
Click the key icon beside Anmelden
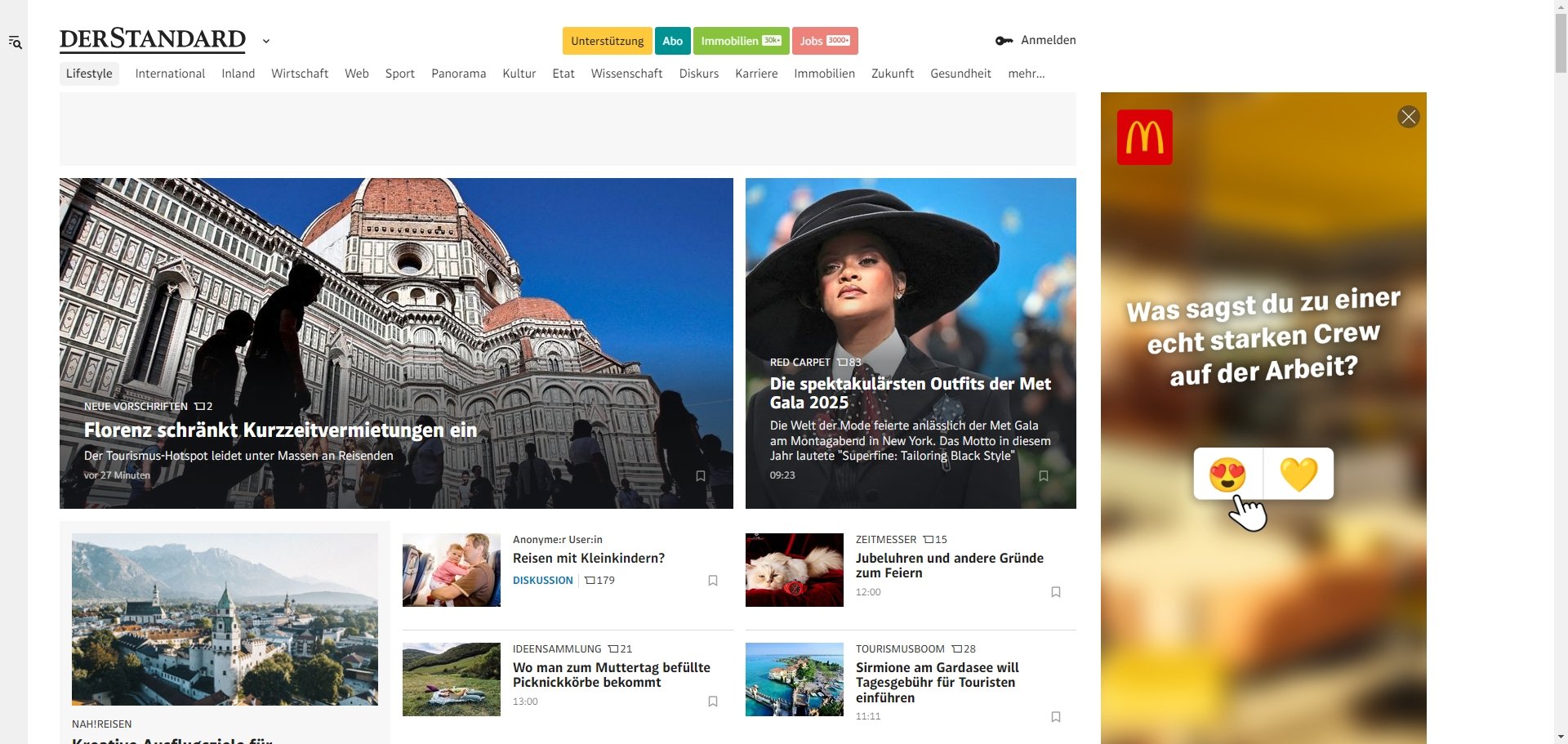tap(1003, 39)
